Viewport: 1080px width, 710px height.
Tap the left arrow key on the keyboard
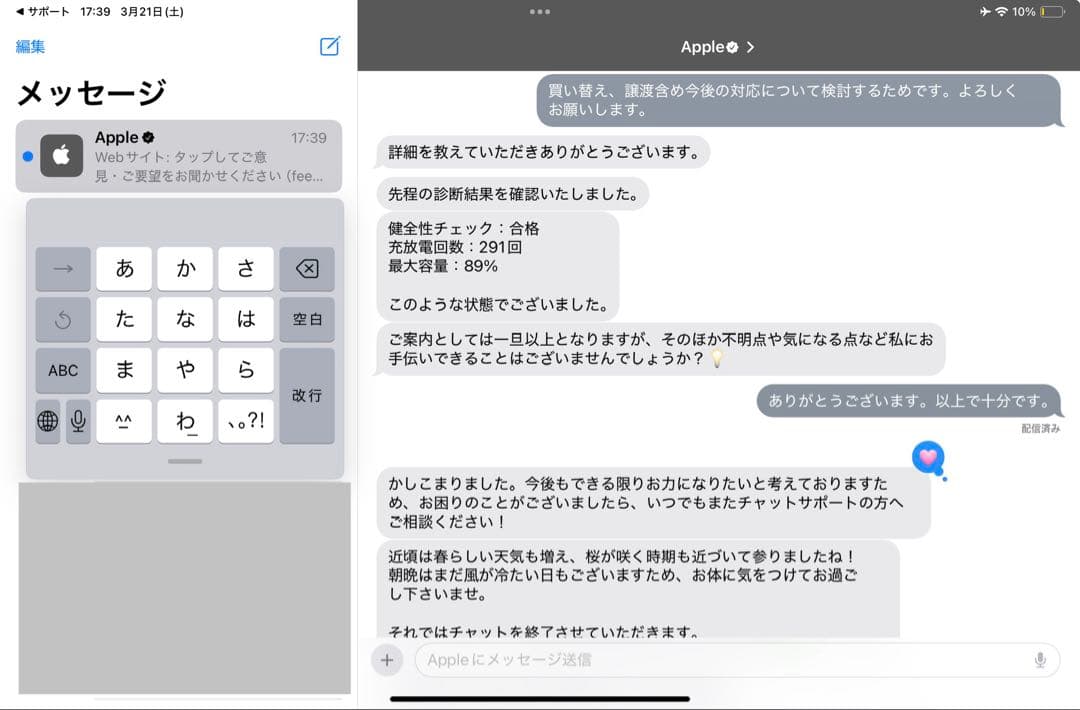[63, 268]
